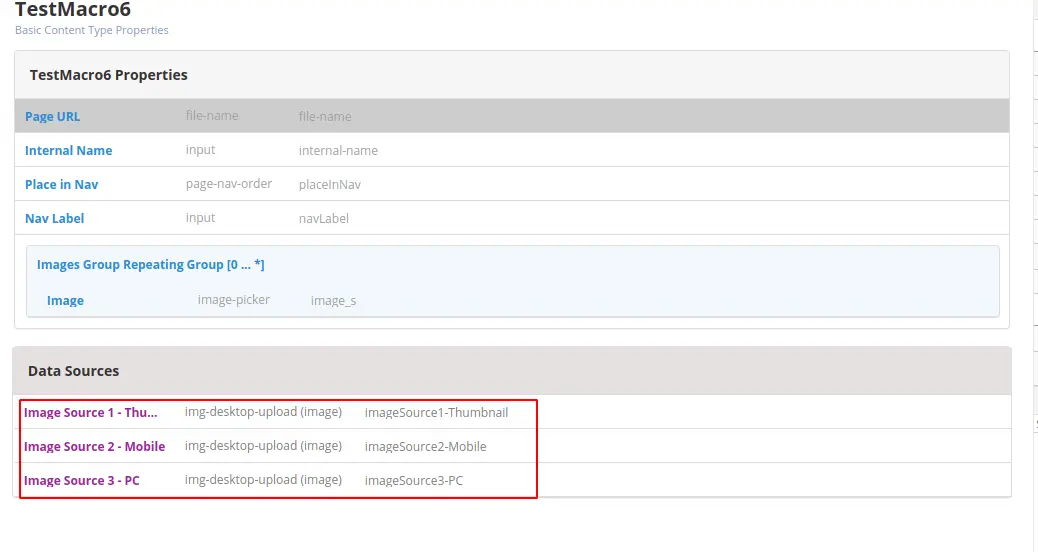Click the imageSource2-Mobile variable name
Screen dimensions: 1038x552
pos(425,447)
